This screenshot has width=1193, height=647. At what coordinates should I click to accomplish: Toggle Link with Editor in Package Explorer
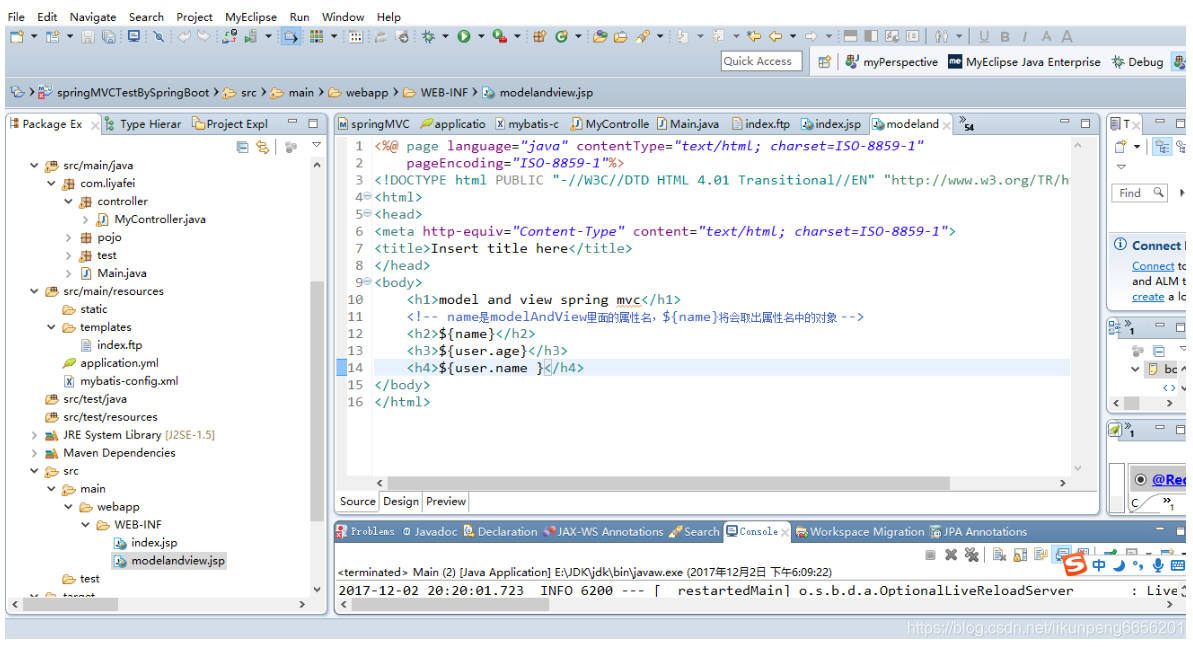point(262,147)
